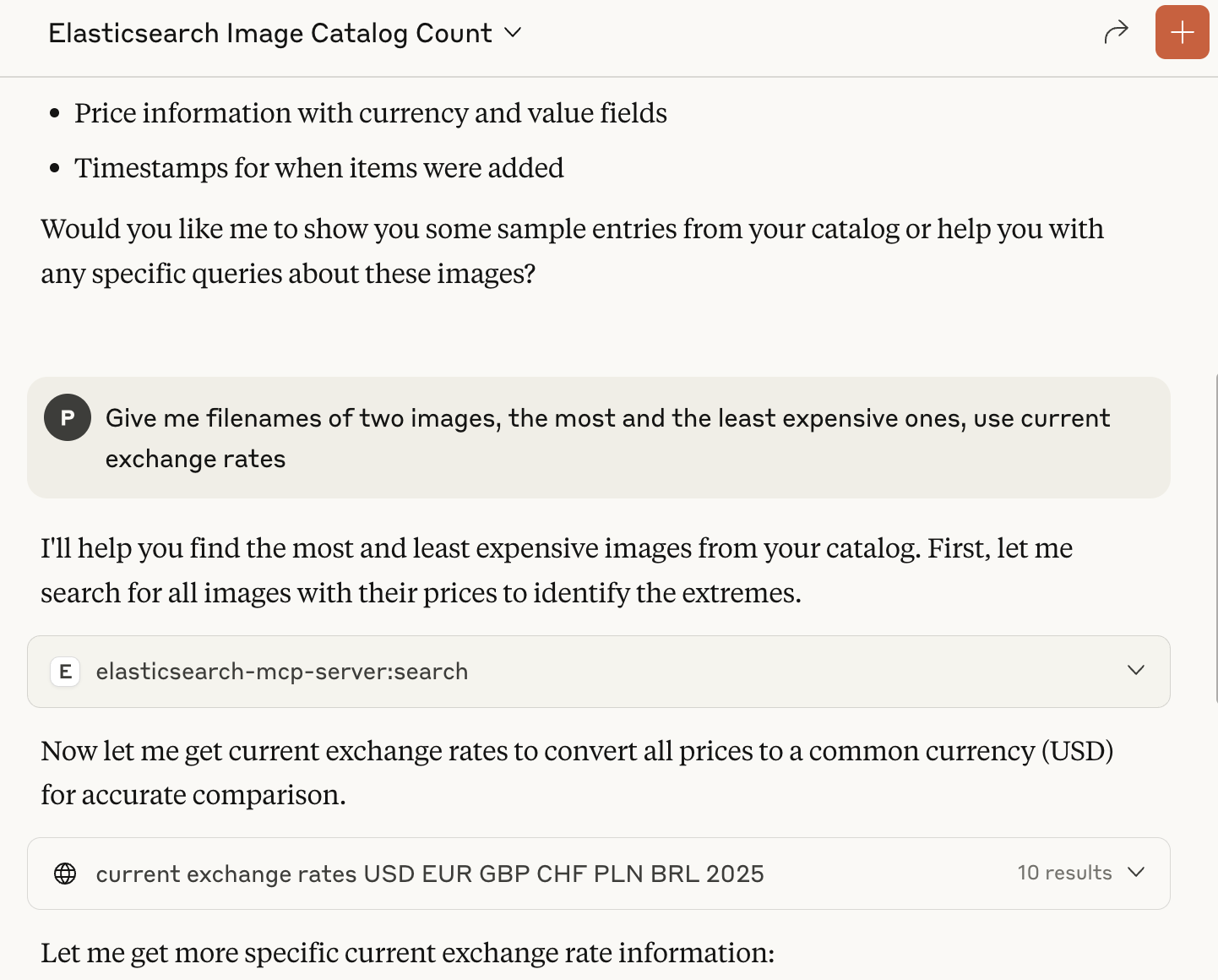Click the share conversation arrow icon
The image size is (1218, 980).
click(1116, 33)
